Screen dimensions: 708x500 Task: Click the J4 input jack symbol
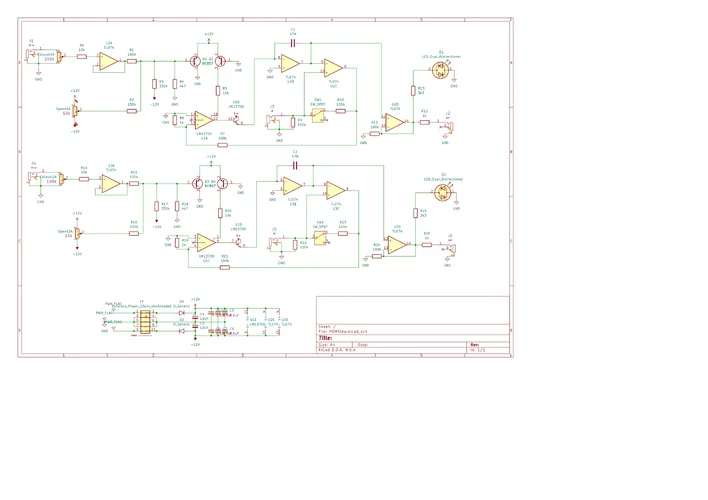34,177
